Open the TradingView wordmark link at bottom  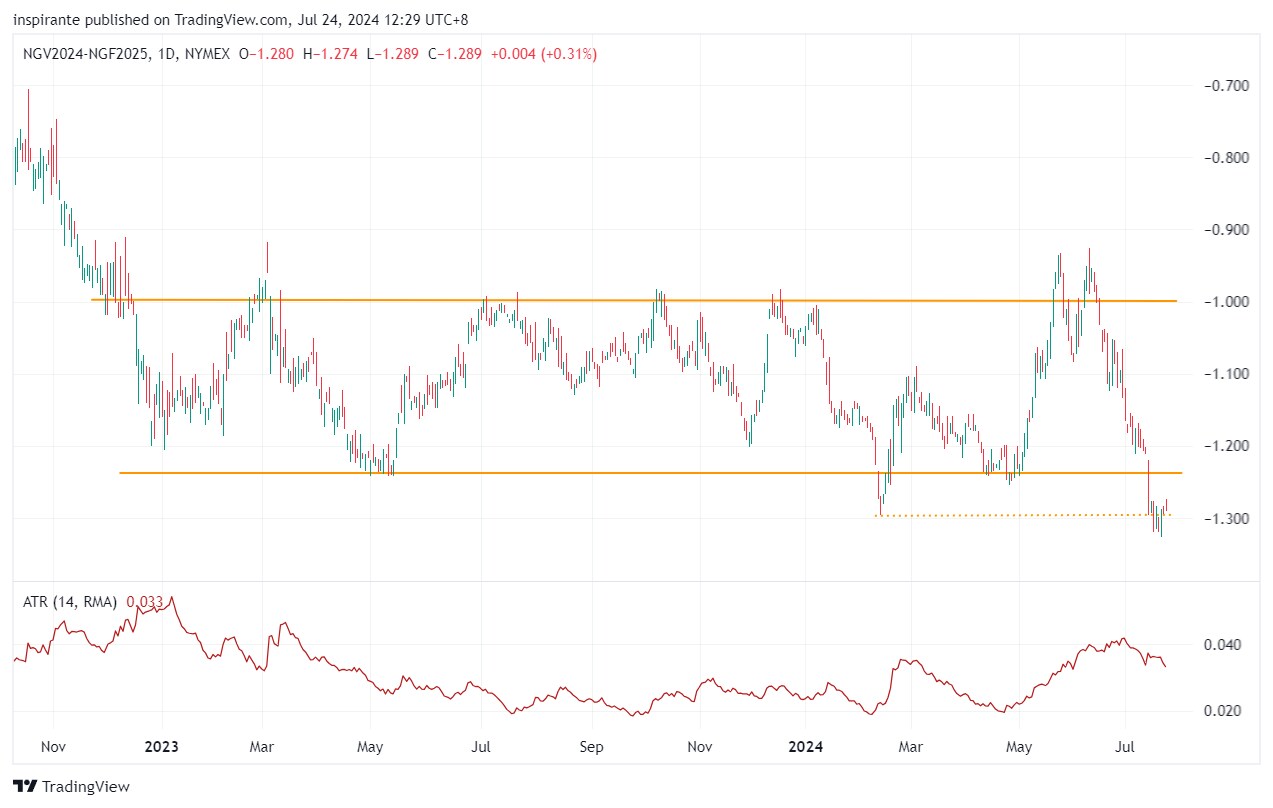(x=84, y=787)
